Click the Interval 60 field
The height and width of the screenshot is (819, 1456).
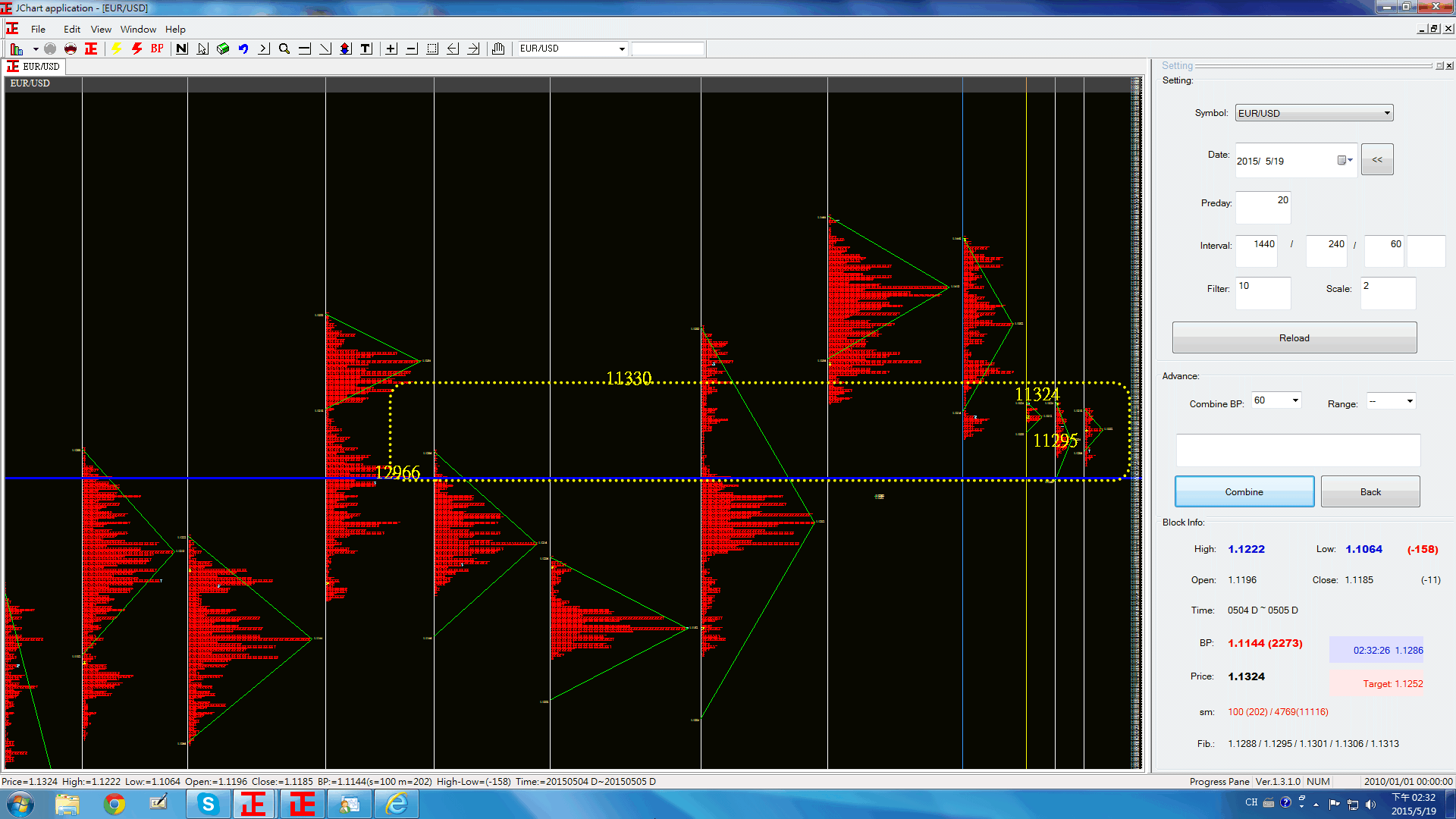(x=1384, y=251)
